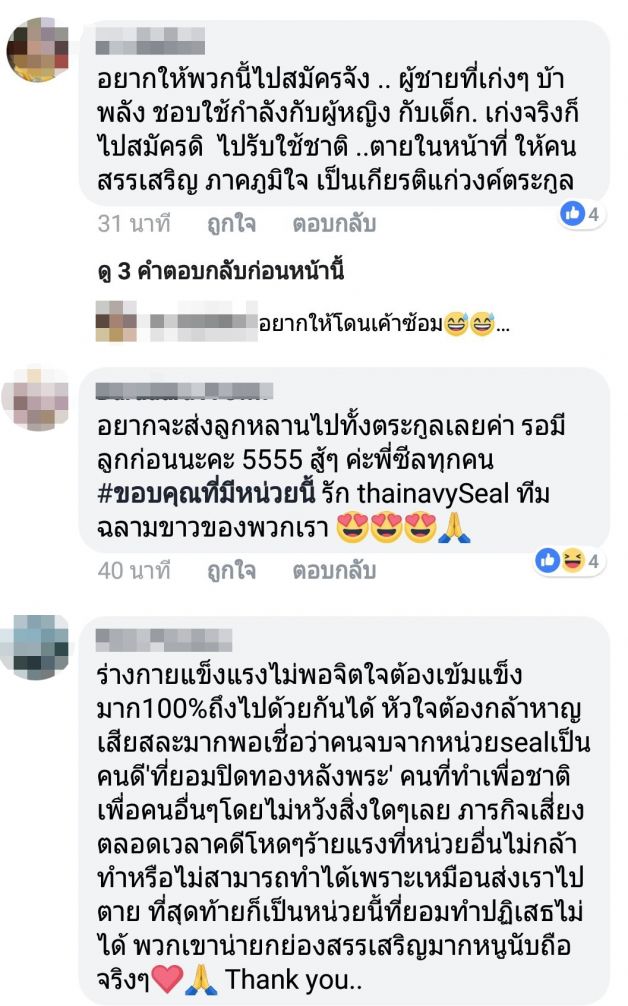628x1006 pixels.
Task: Open the reply author's small avatar
Action: [116, 321]
